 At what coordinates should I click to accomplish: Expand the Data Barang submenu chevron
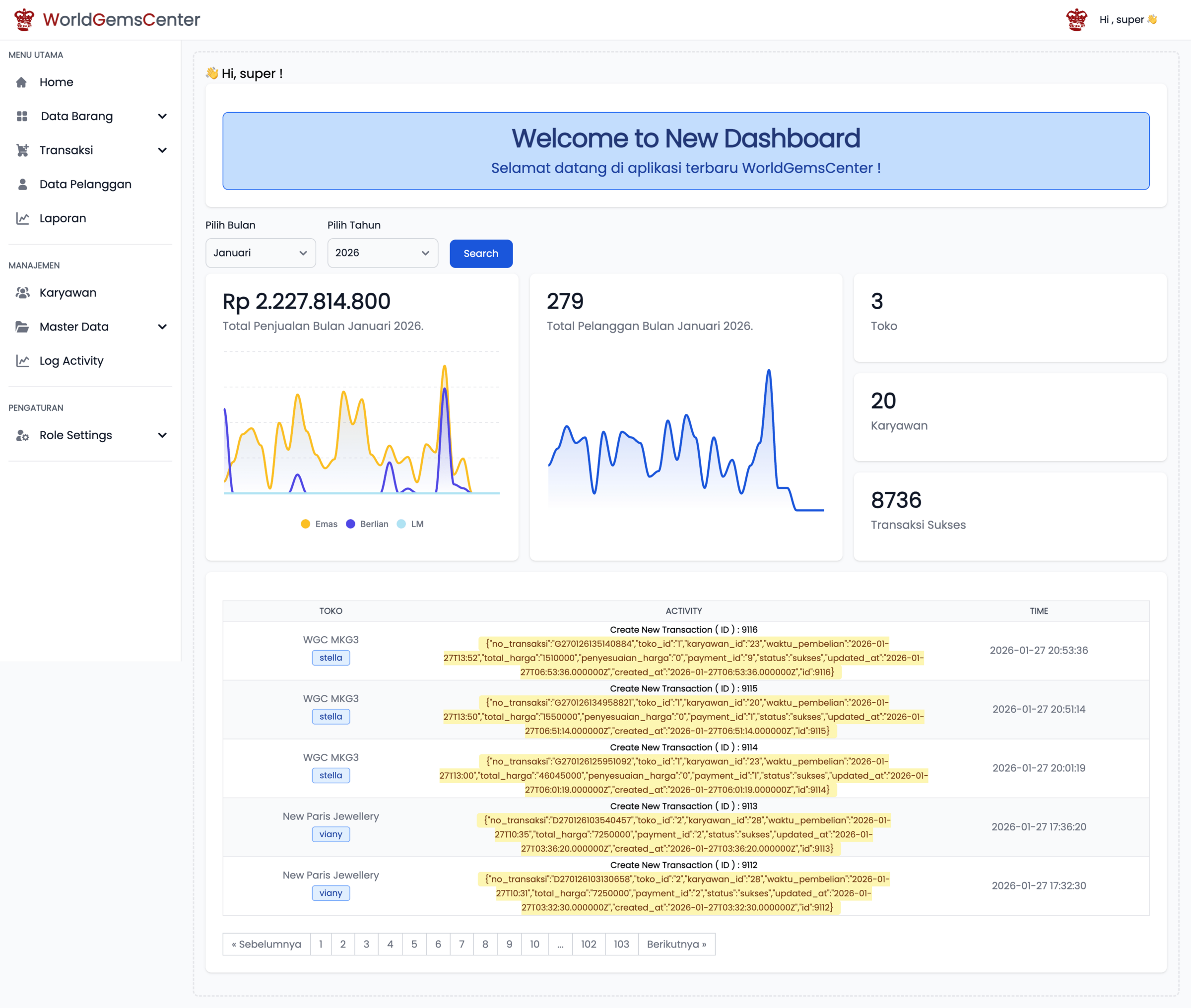pyautogui.click(x=162, y=117)
